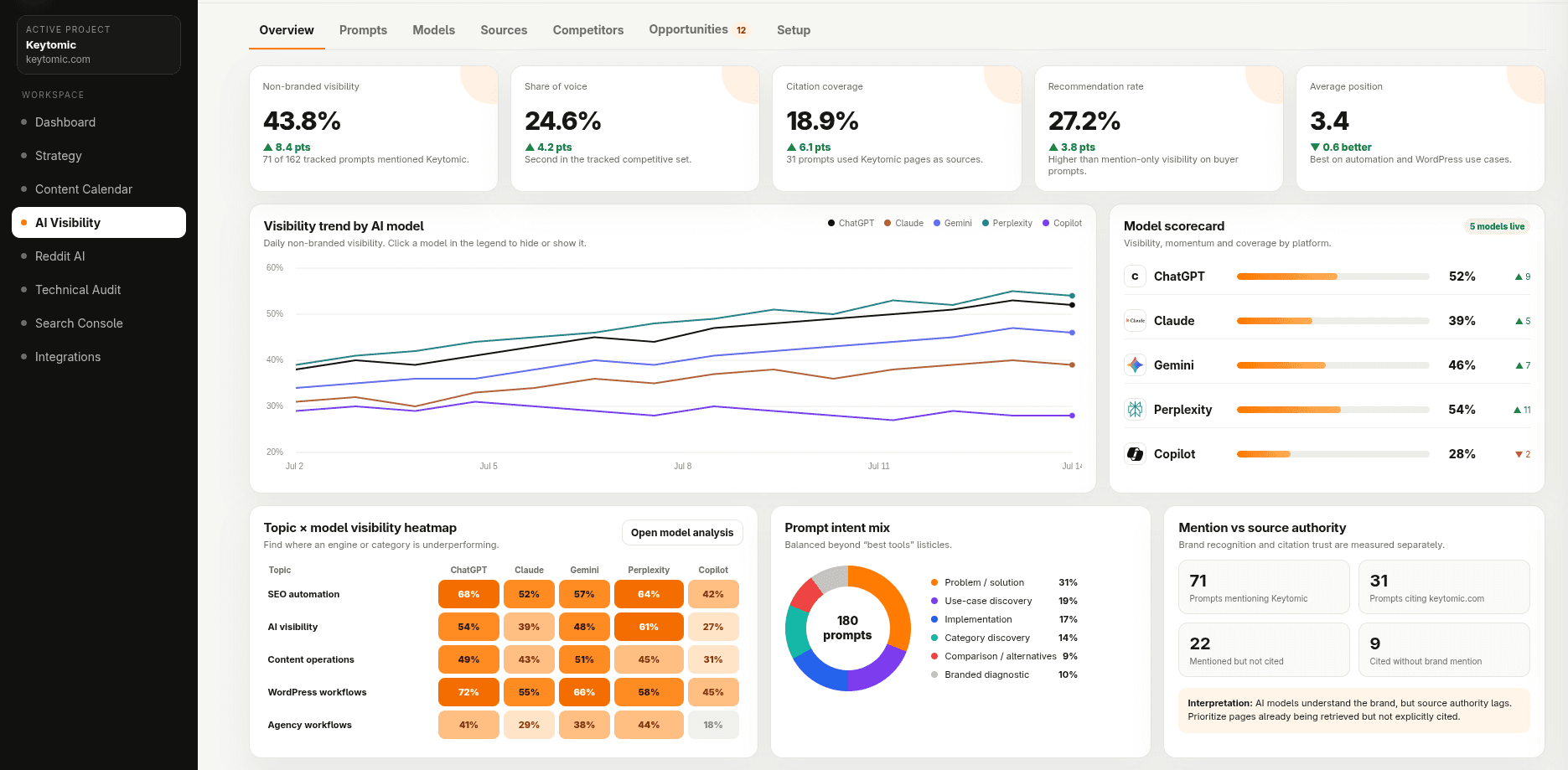Image resolution: width=1568 pixels, height=770 pixels.
Task: Click WordPress workflows ChatGPT cell 72%
Action: coord(468,692)
